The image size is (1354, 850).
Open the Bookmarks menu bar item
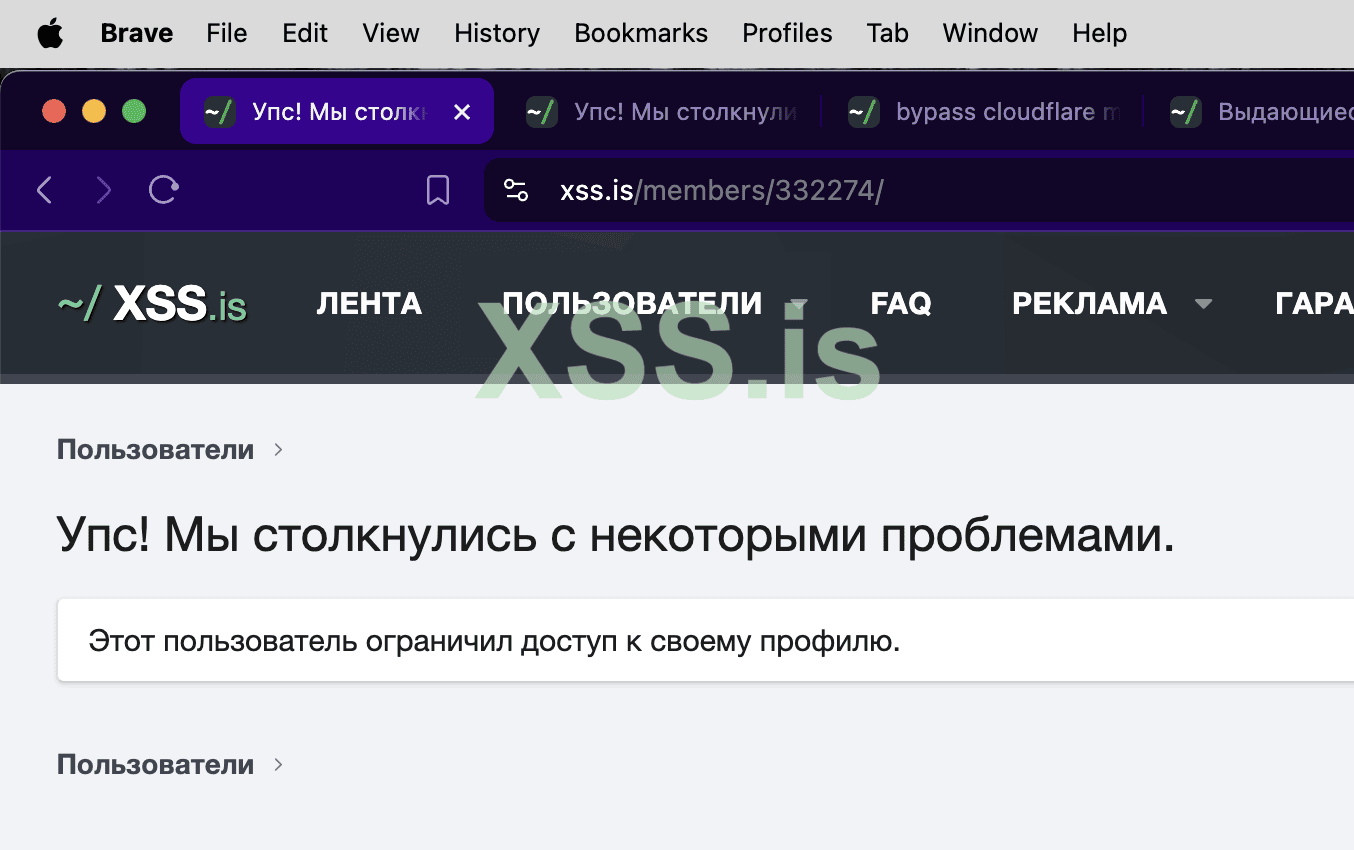point(640,33)
